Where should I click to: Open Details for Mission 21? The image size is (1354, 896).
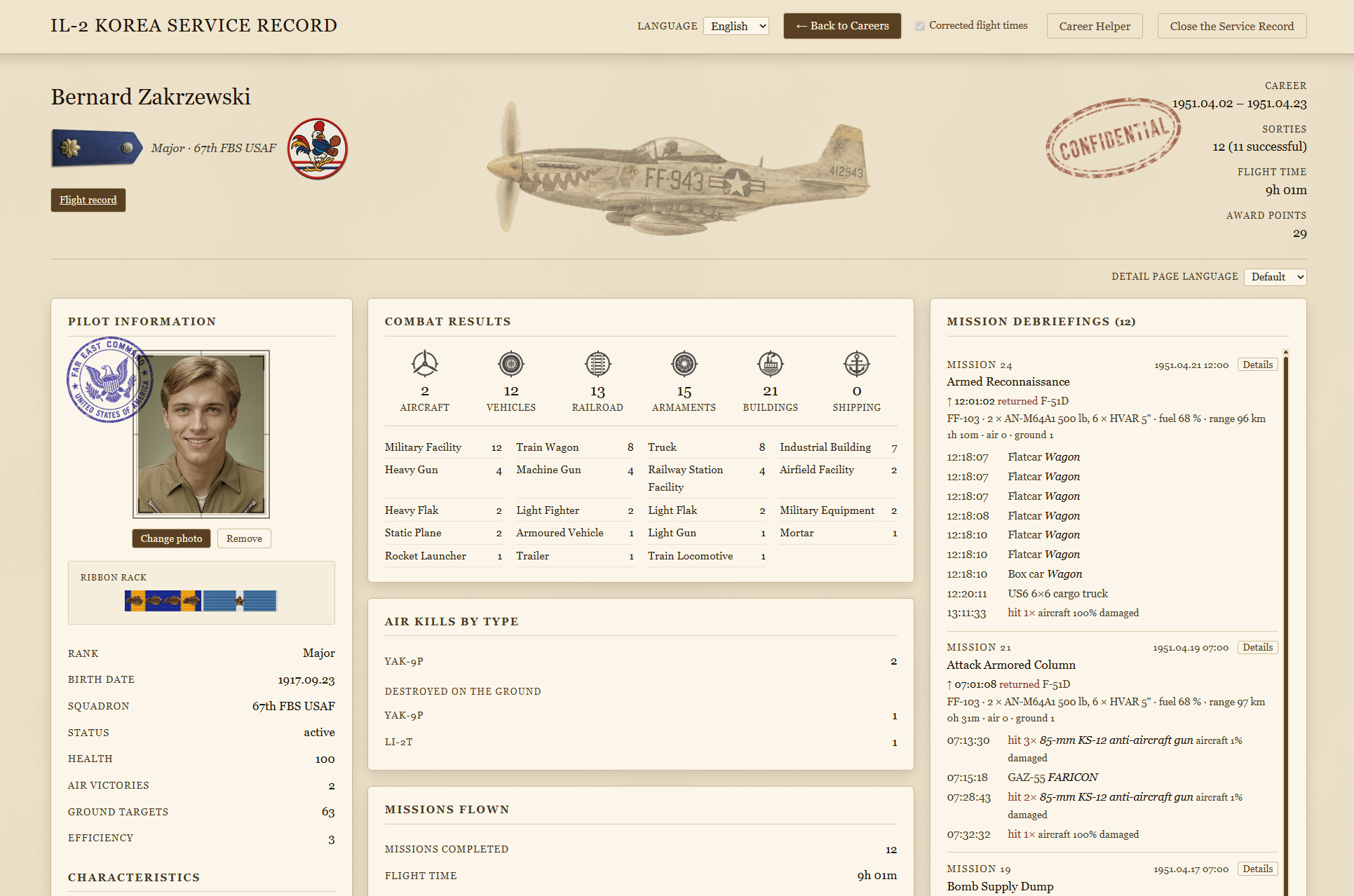[x=1257, y=647]
